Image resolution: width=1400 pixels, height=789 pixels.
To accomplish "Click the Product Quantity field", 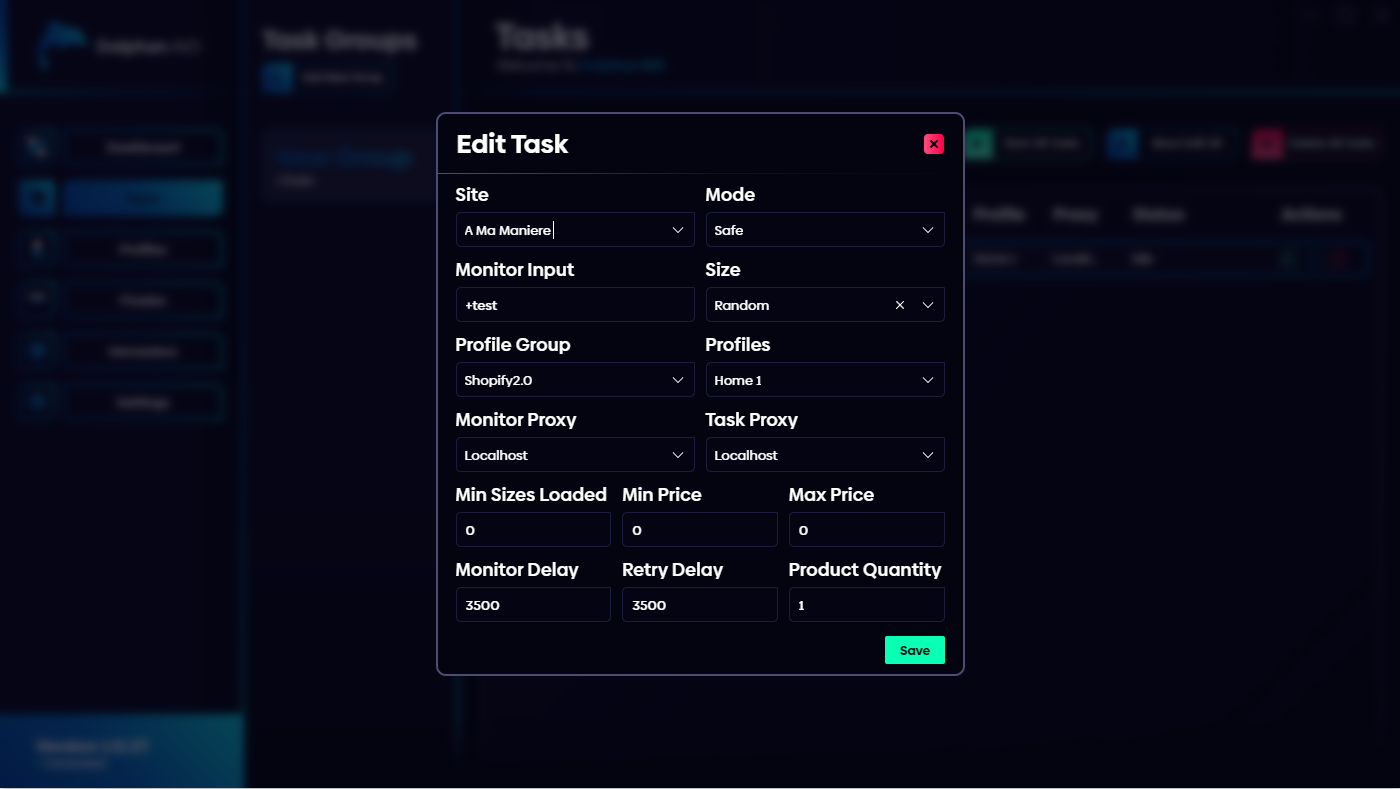I will pyautogui.click(x=866, y=605).
